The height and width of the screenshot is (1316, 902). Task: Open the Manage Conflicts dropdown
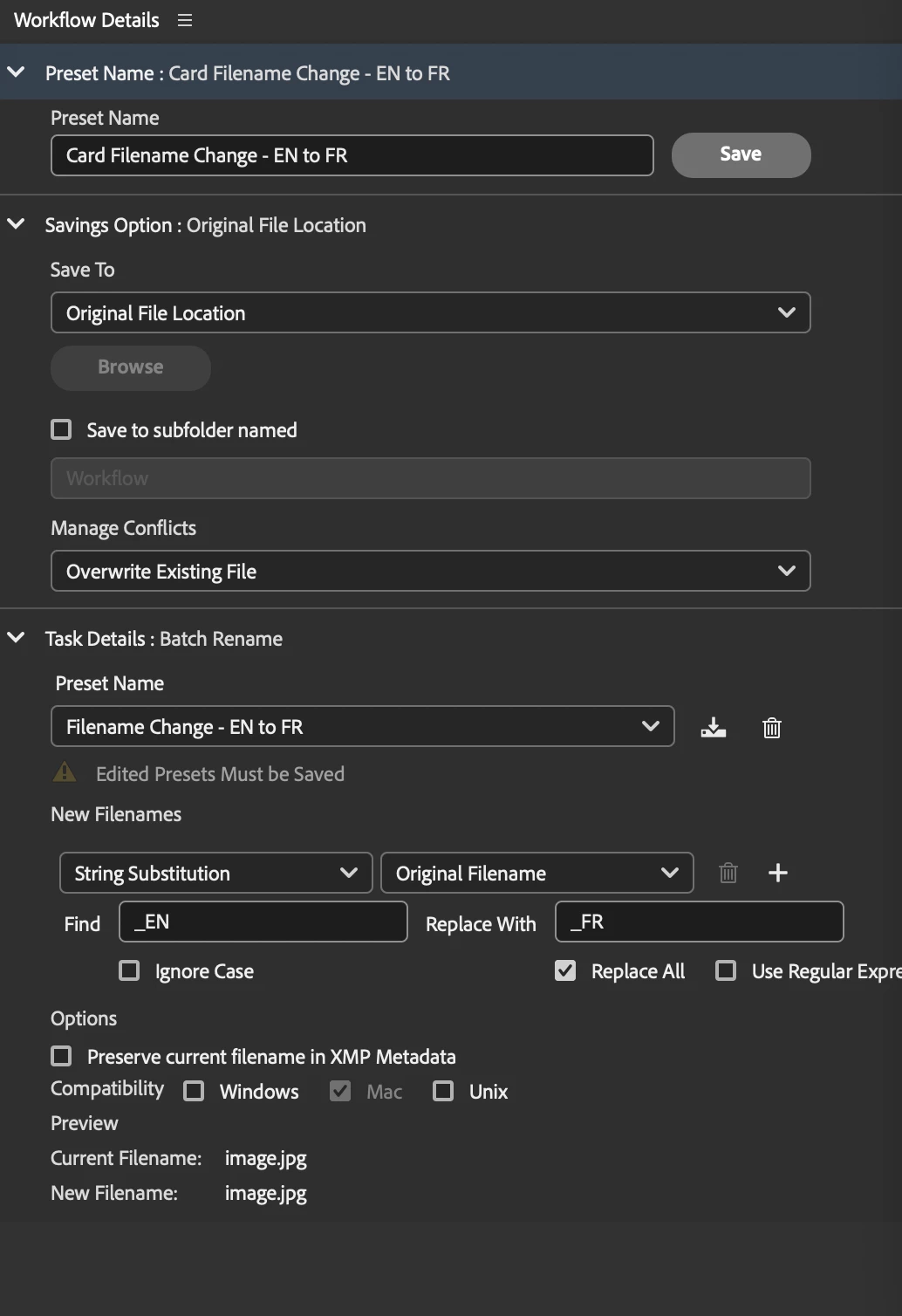430,571
